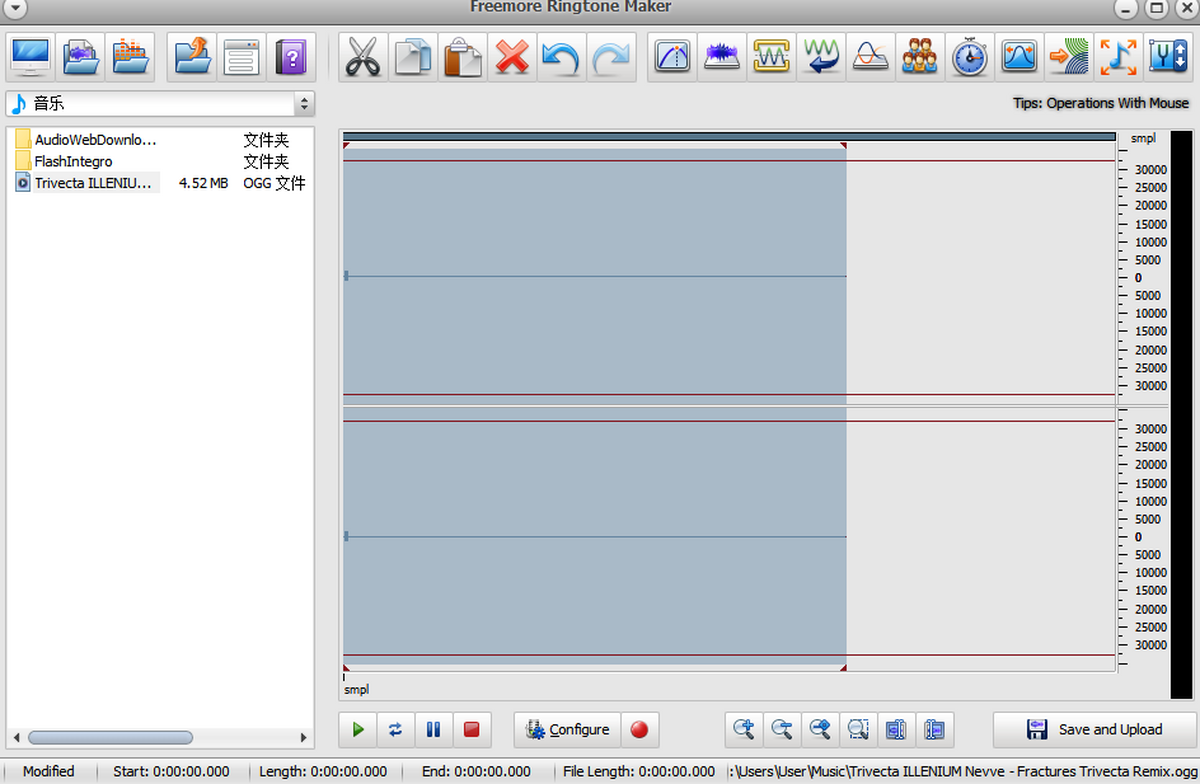The height and width of the screenshot is (784, 1200).
Task: Click the Start: 0:00:00.000 status field
Action: click(171, 771)
